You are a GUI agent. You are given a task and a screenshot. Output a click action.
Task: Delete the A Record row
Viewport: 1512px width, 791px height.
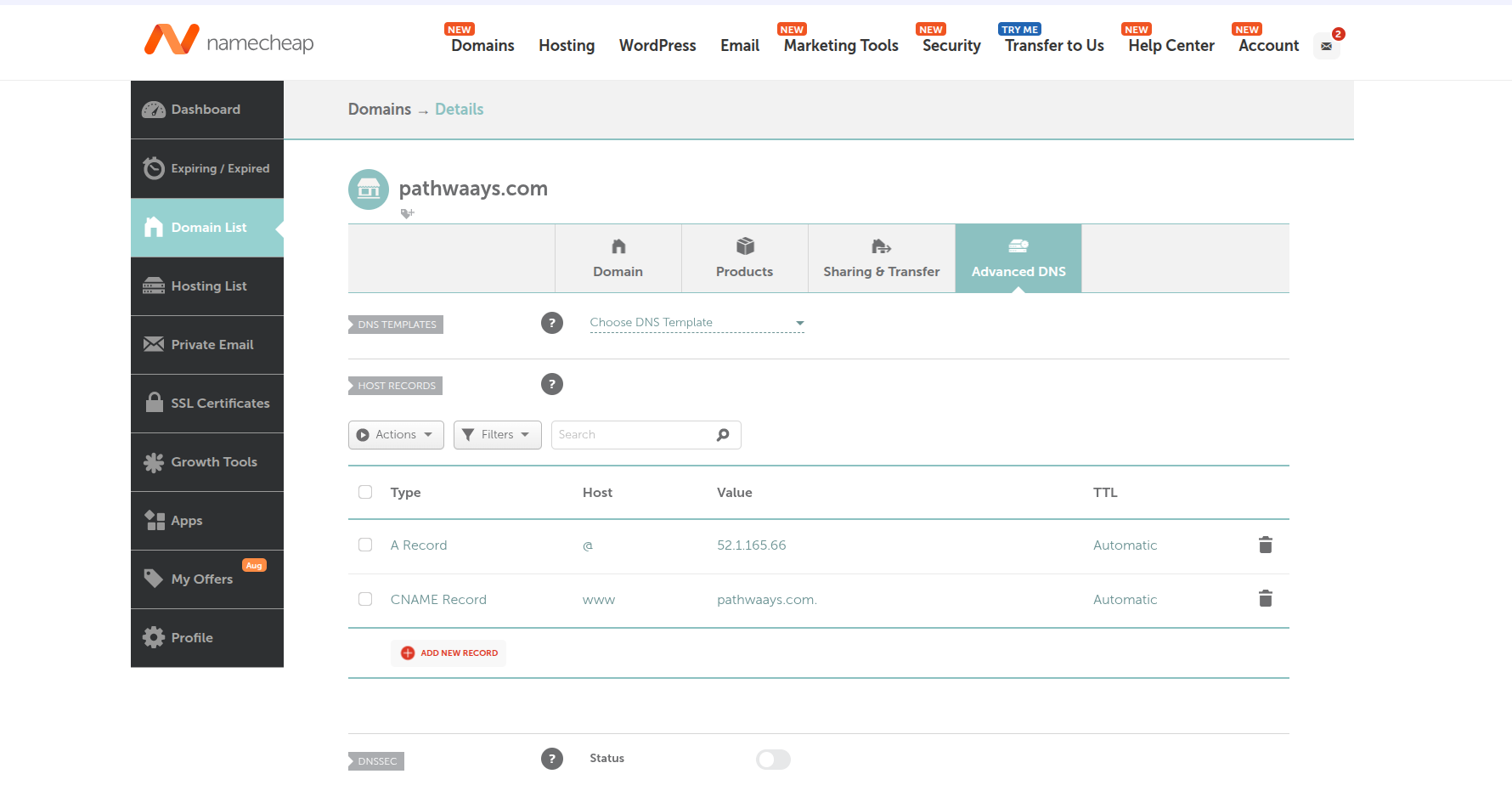tap(1266, 545)
